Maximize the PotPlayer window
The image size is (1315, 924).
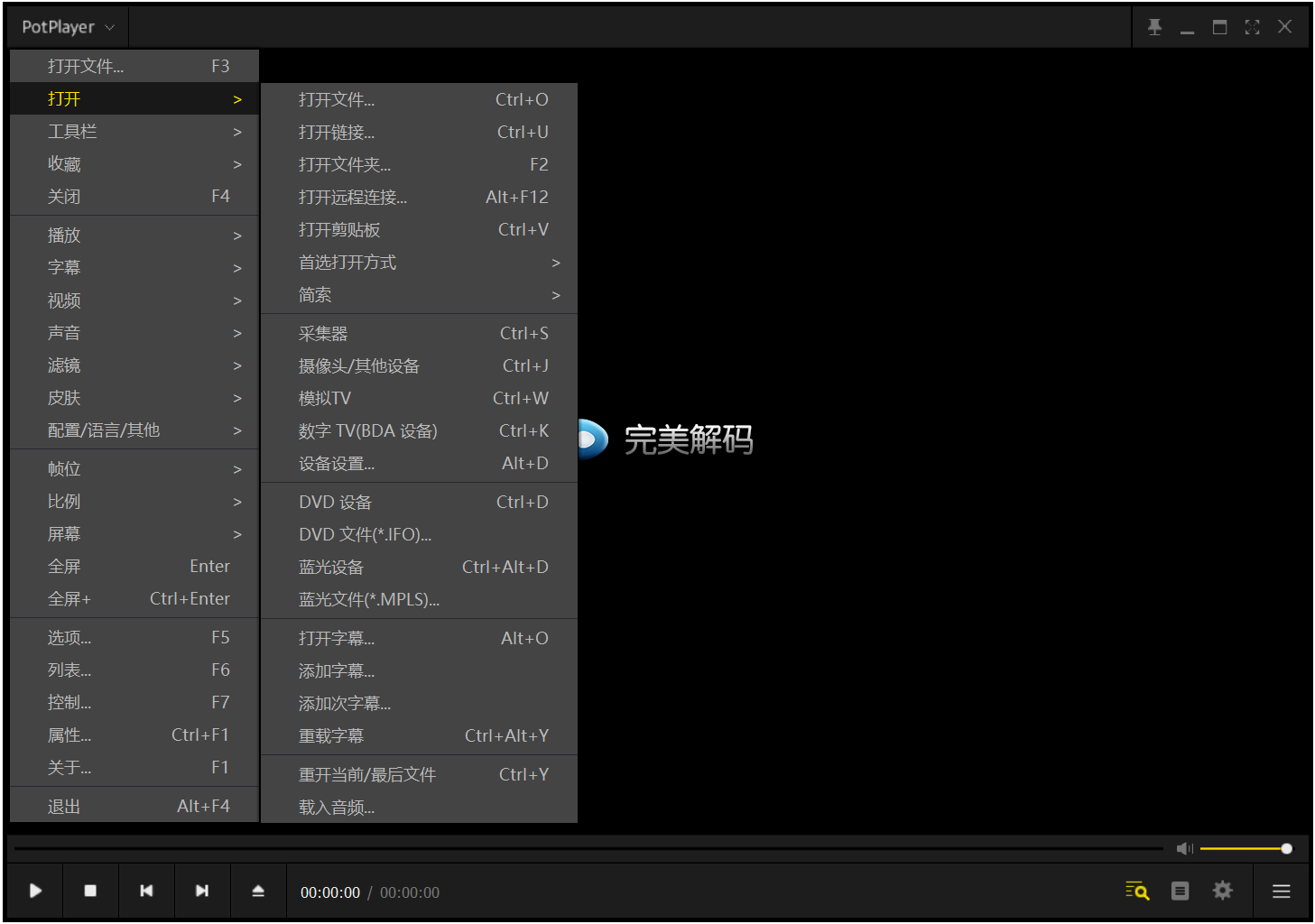click(1219, 27)
